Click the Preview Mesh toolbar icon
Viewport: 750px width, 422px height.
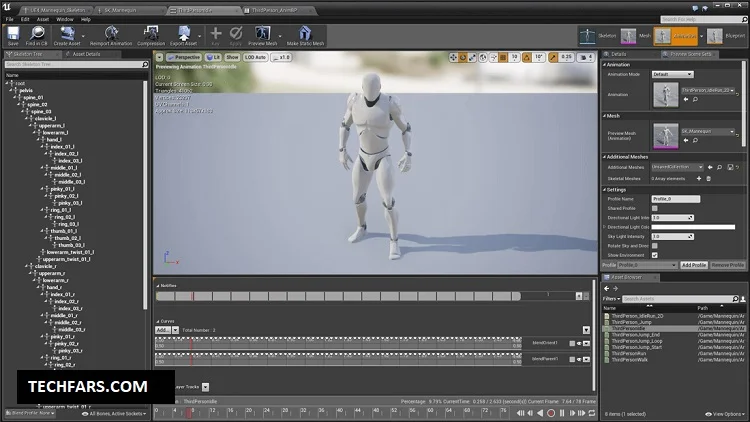(262, 35)
